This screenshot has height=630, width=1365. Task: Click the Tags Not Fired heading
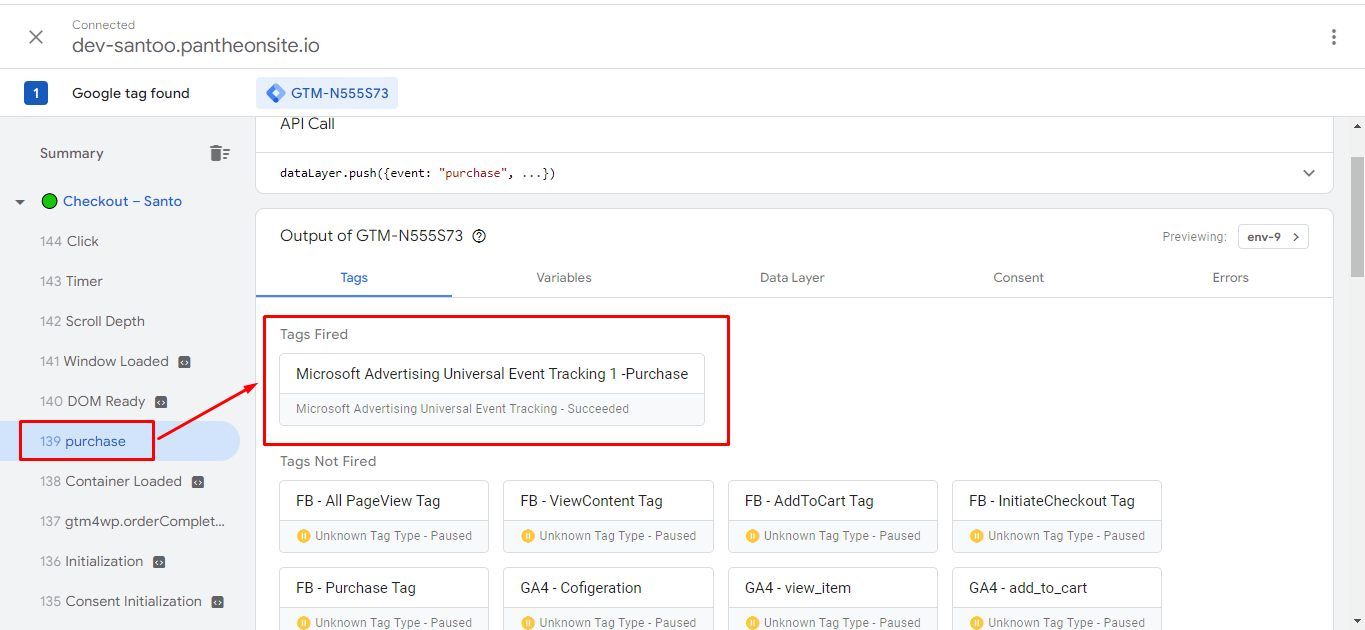click(328, 461)
